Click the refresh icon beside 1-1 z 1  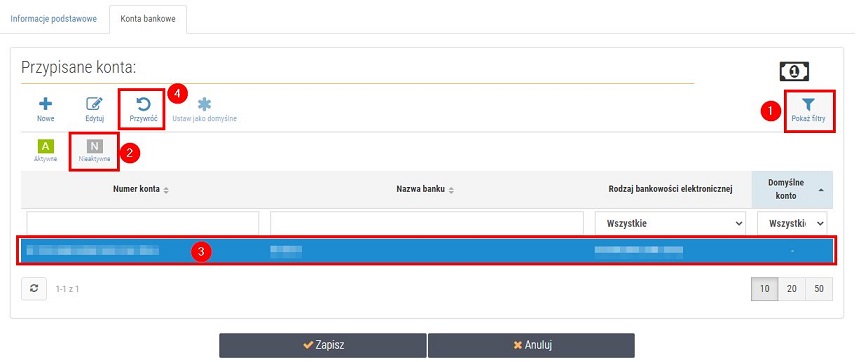(x=34, y=288)
